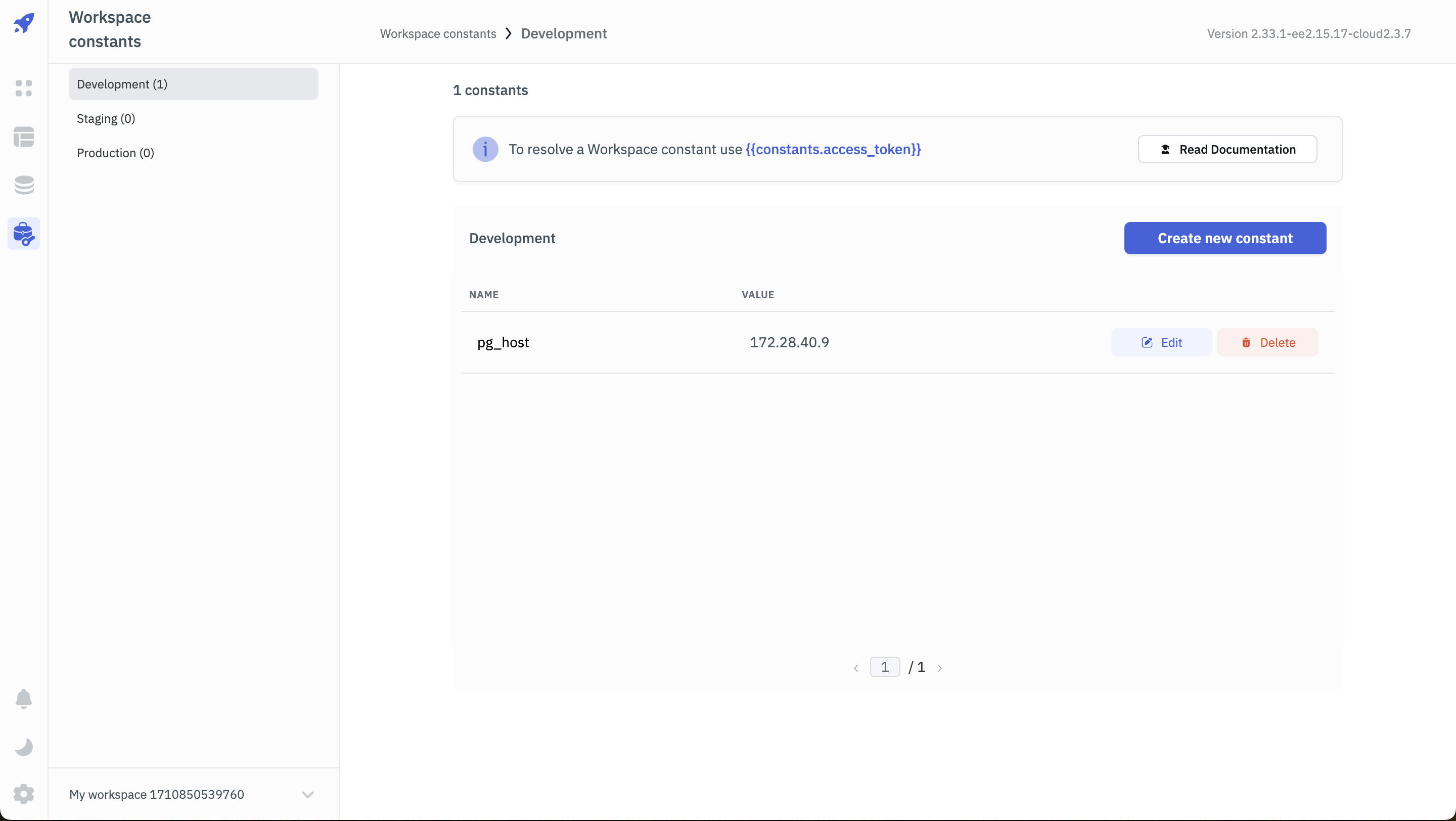Delete the pg_host constant
The image size is (1456, 821).
[1267, 342]
